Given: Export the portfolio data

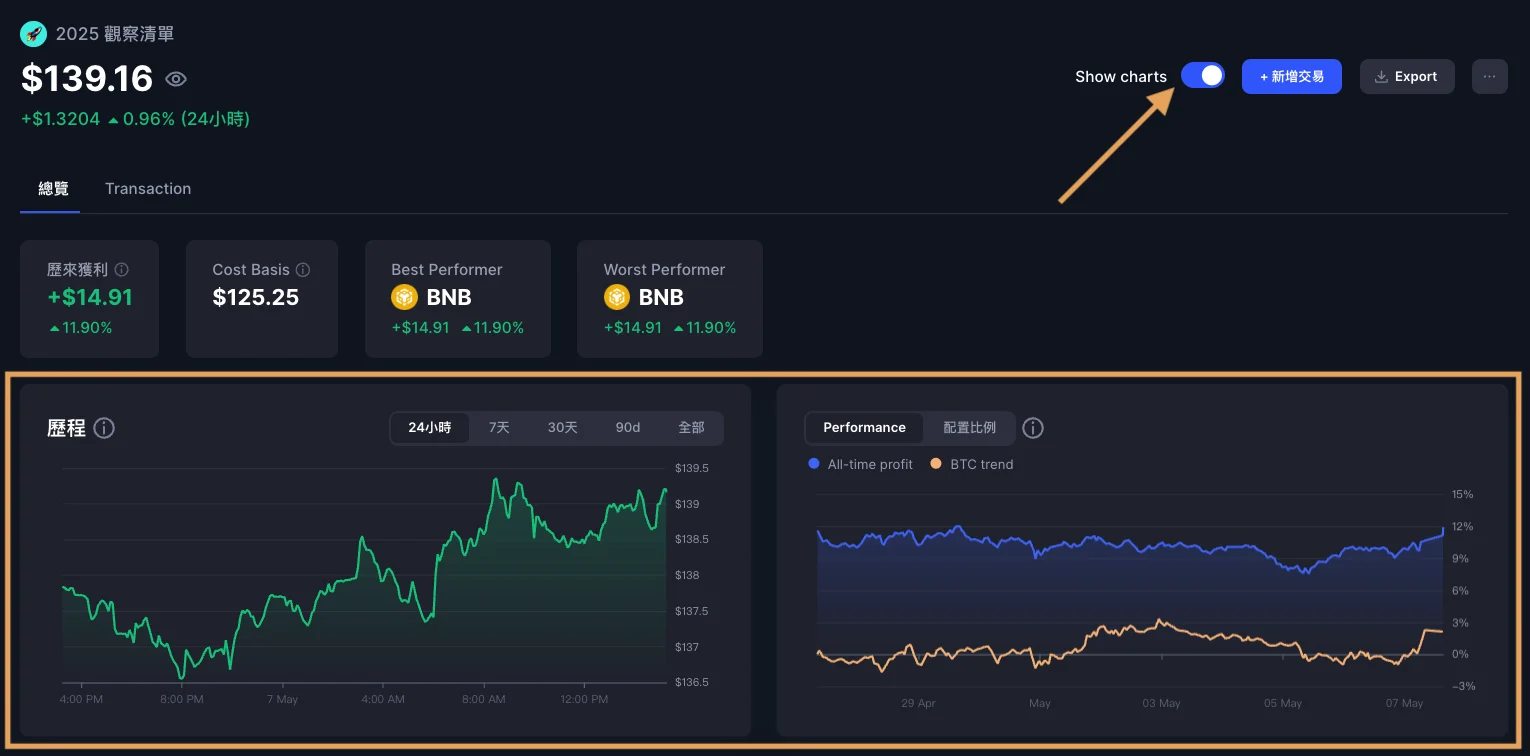Looking at the screenshot, I should tap(1406, 76).
